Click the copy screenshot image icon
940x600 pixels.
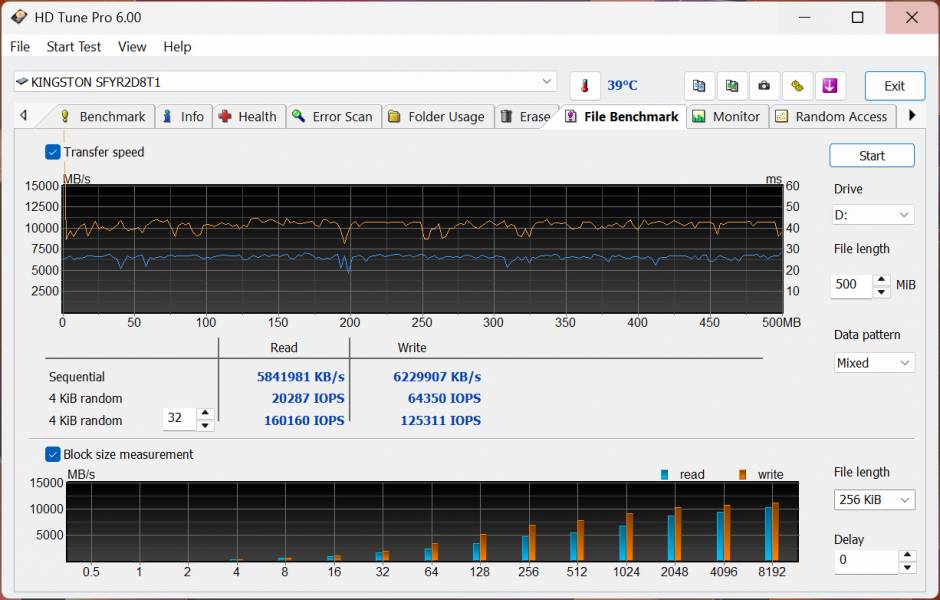click(x=731, y=86)
